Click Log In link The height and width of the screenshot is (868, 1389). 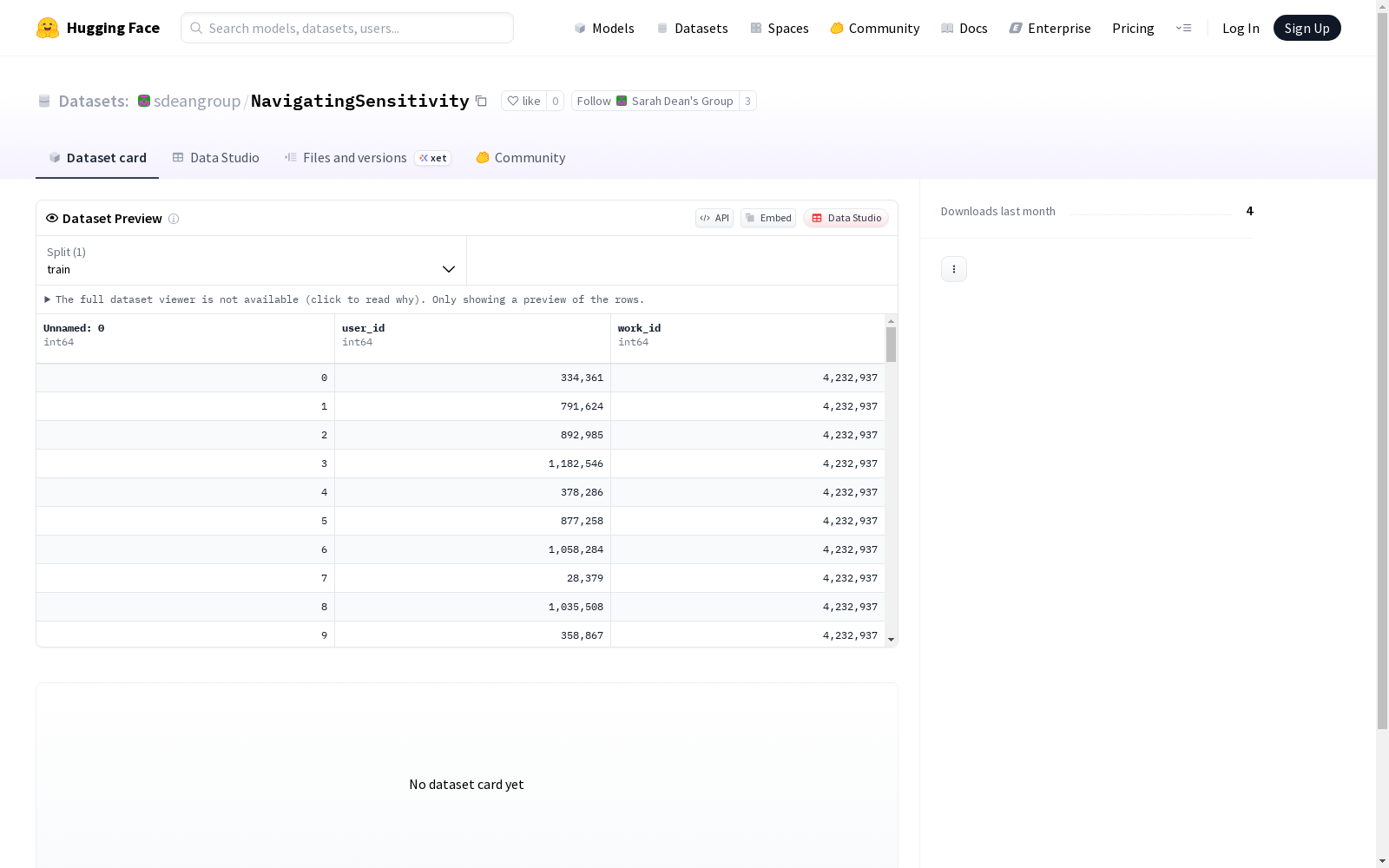(x=1241, y=28)
